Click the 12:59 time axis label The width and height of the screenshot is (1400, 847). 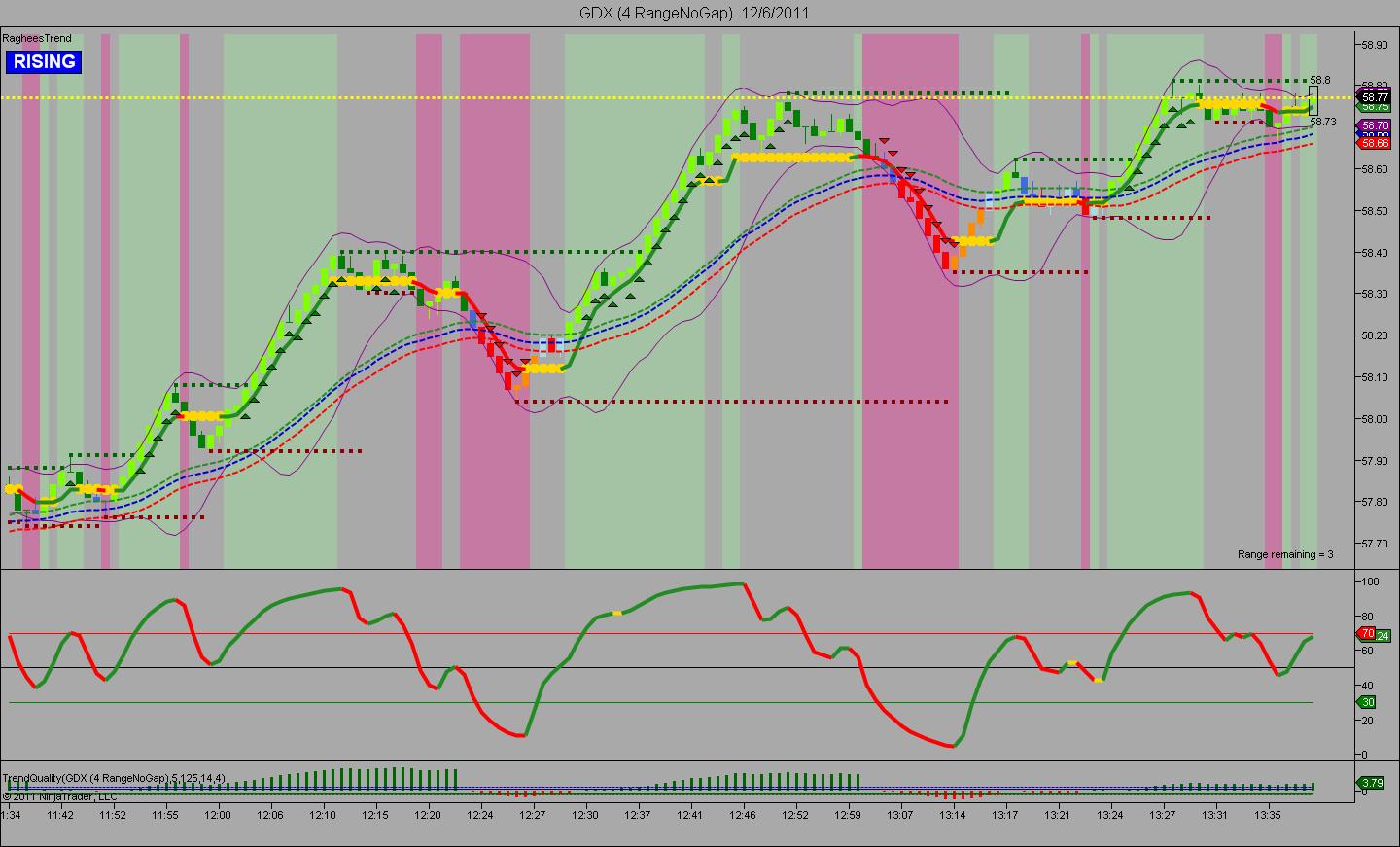(x=848, y=815)
